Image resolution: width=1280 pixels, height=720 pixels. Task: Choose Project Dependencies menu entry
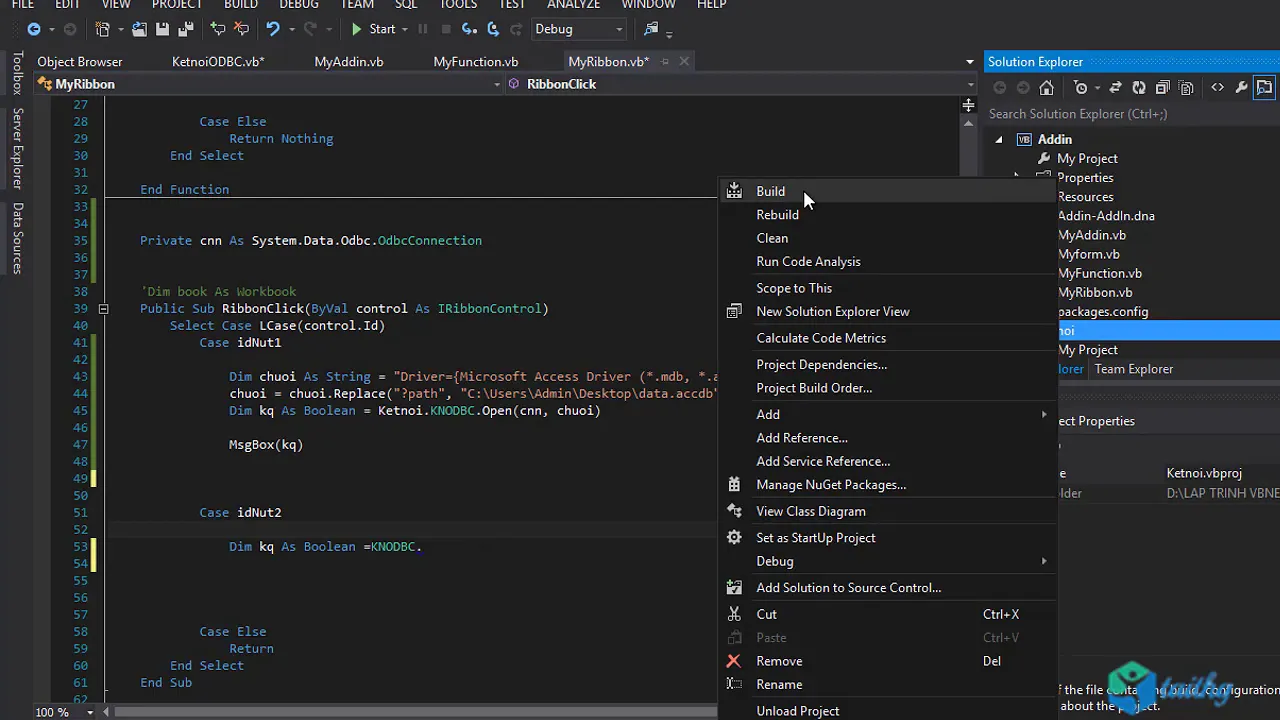click(888, 365)
